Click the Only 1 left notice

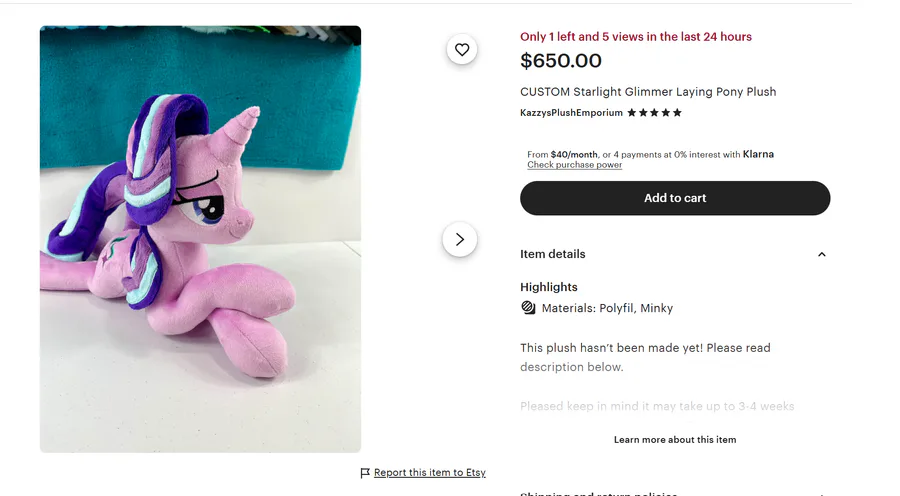point(636,37)
